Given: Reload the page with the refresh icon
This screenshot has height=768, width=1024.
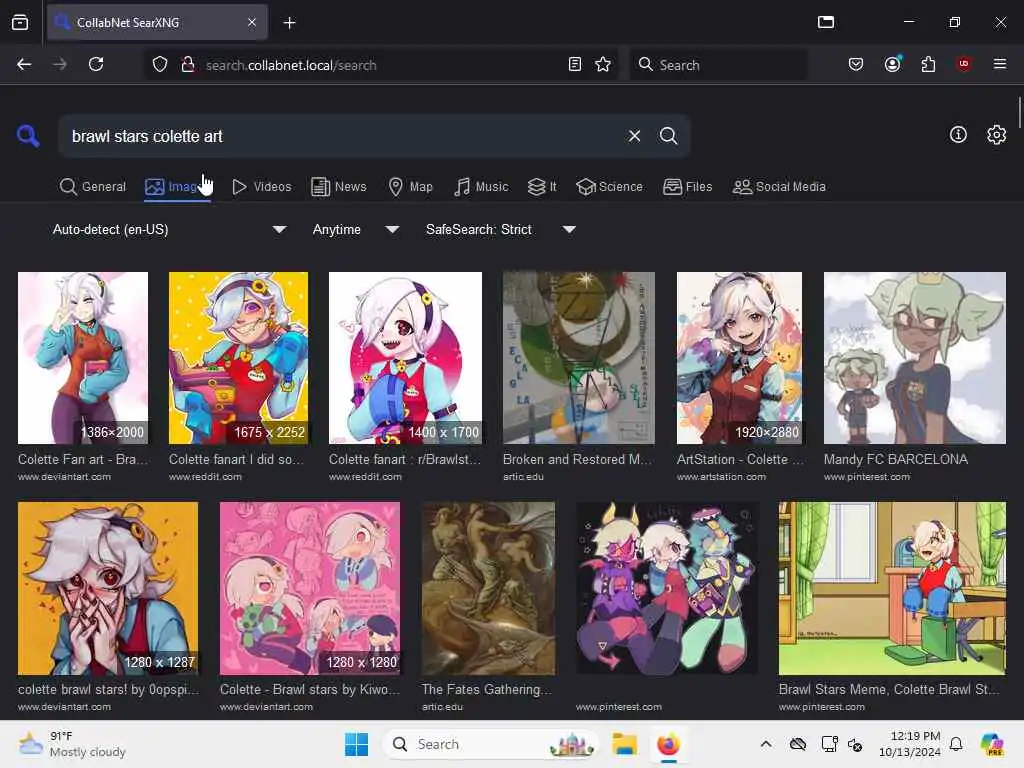Looking at the screenshot, I should tap(96, 64).
